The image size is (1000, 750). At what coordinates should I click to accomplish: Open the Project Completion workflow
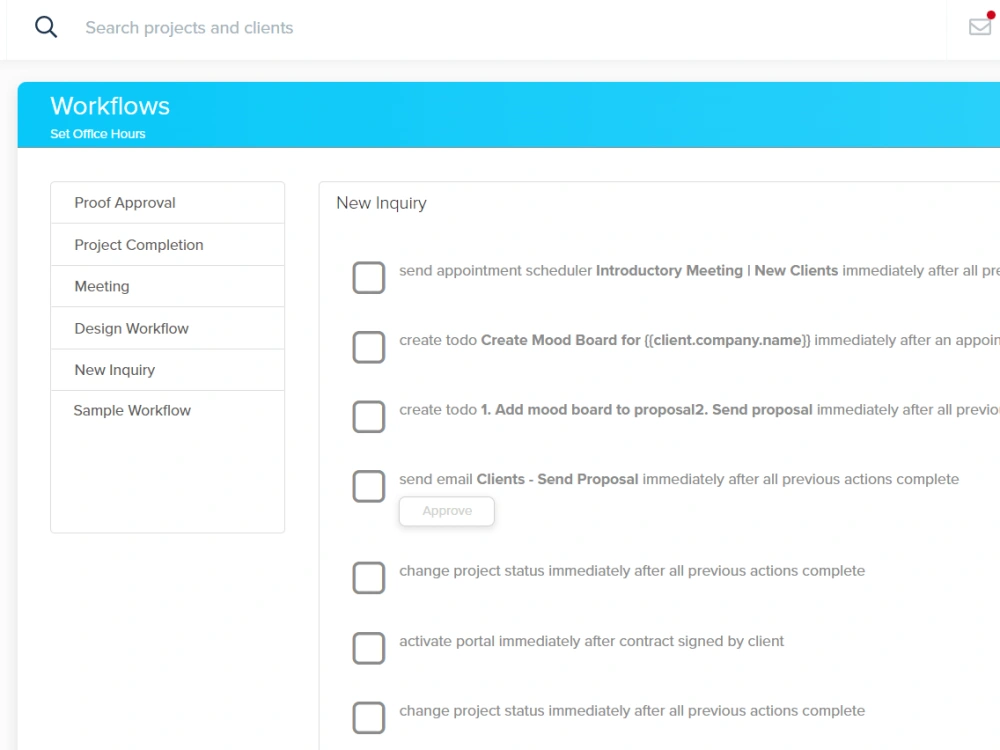click(x=138, y=244)
